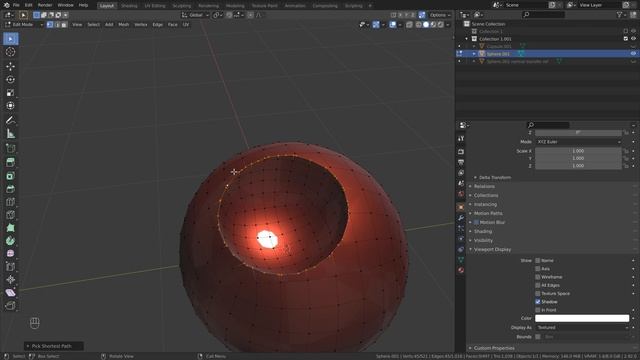This screenshot has width=640, height=360.
Task: Toggle the Motion Blur checkbox
Action: (x=476, y=222)
